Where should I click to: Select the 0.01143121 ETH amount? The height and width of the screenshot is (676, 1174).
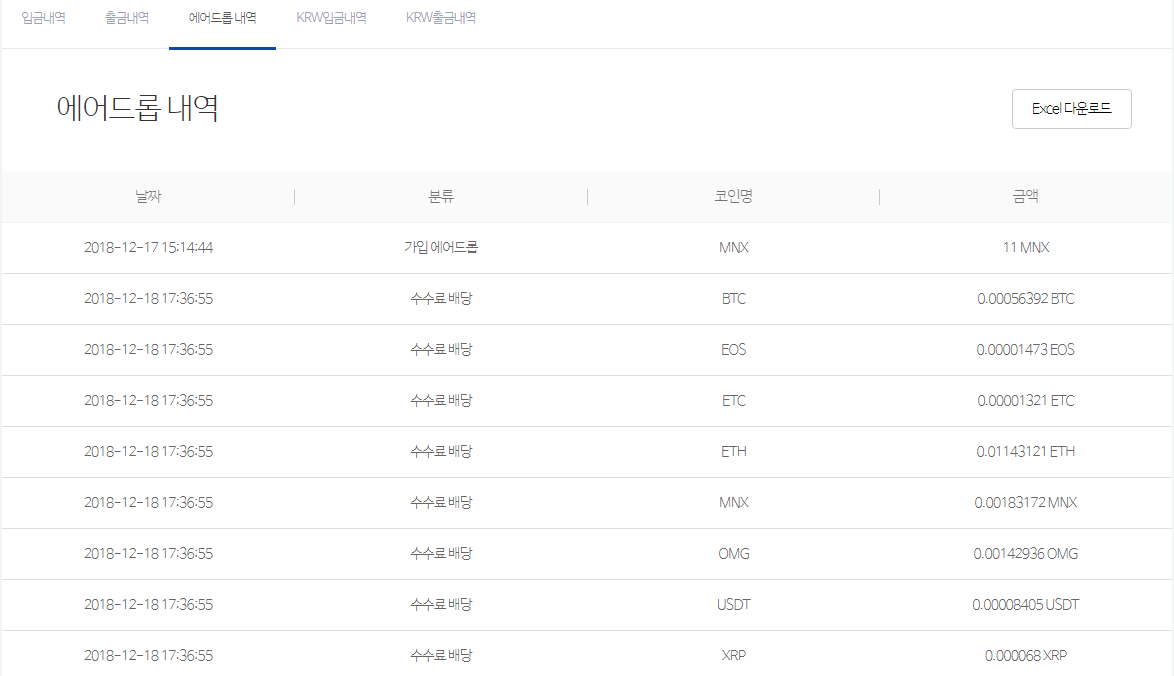(1026, 451)
